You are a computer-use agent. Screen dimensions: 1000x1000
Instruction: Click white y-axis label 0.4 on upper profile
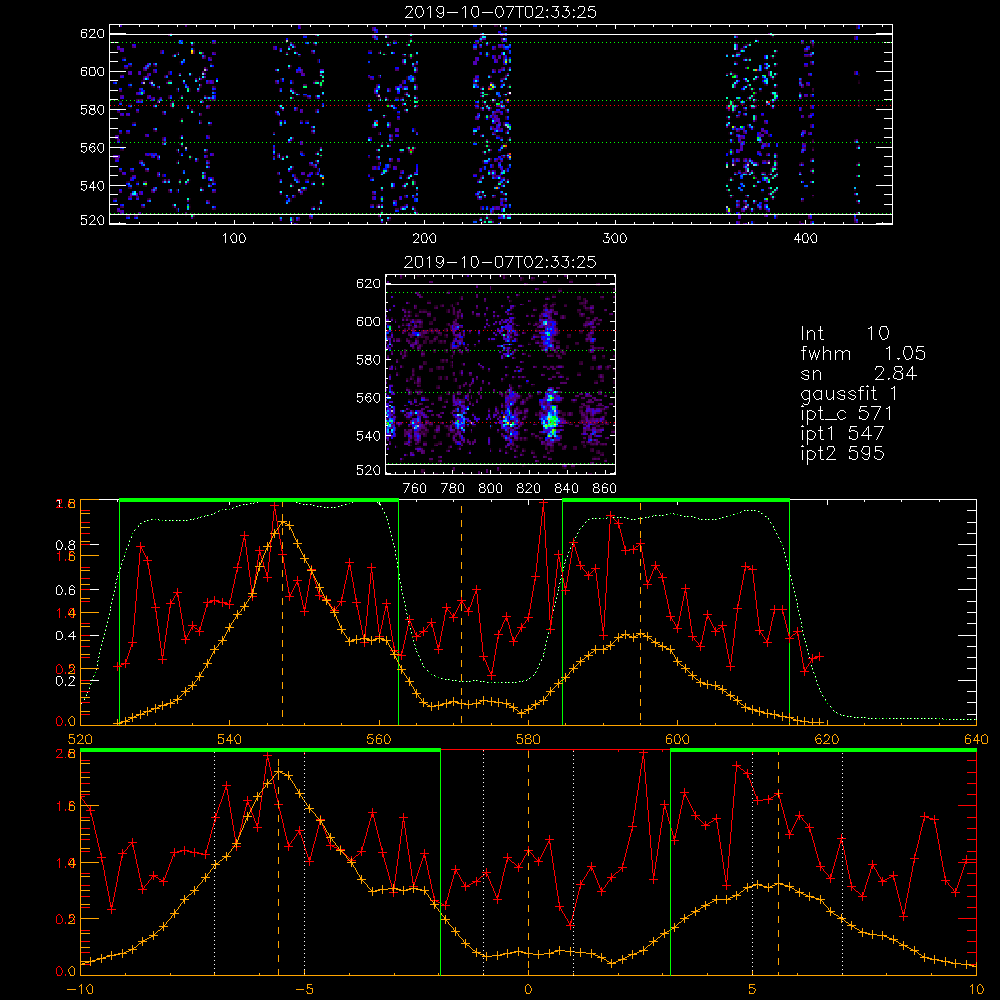pyautogui.click(x=64, y=635)
